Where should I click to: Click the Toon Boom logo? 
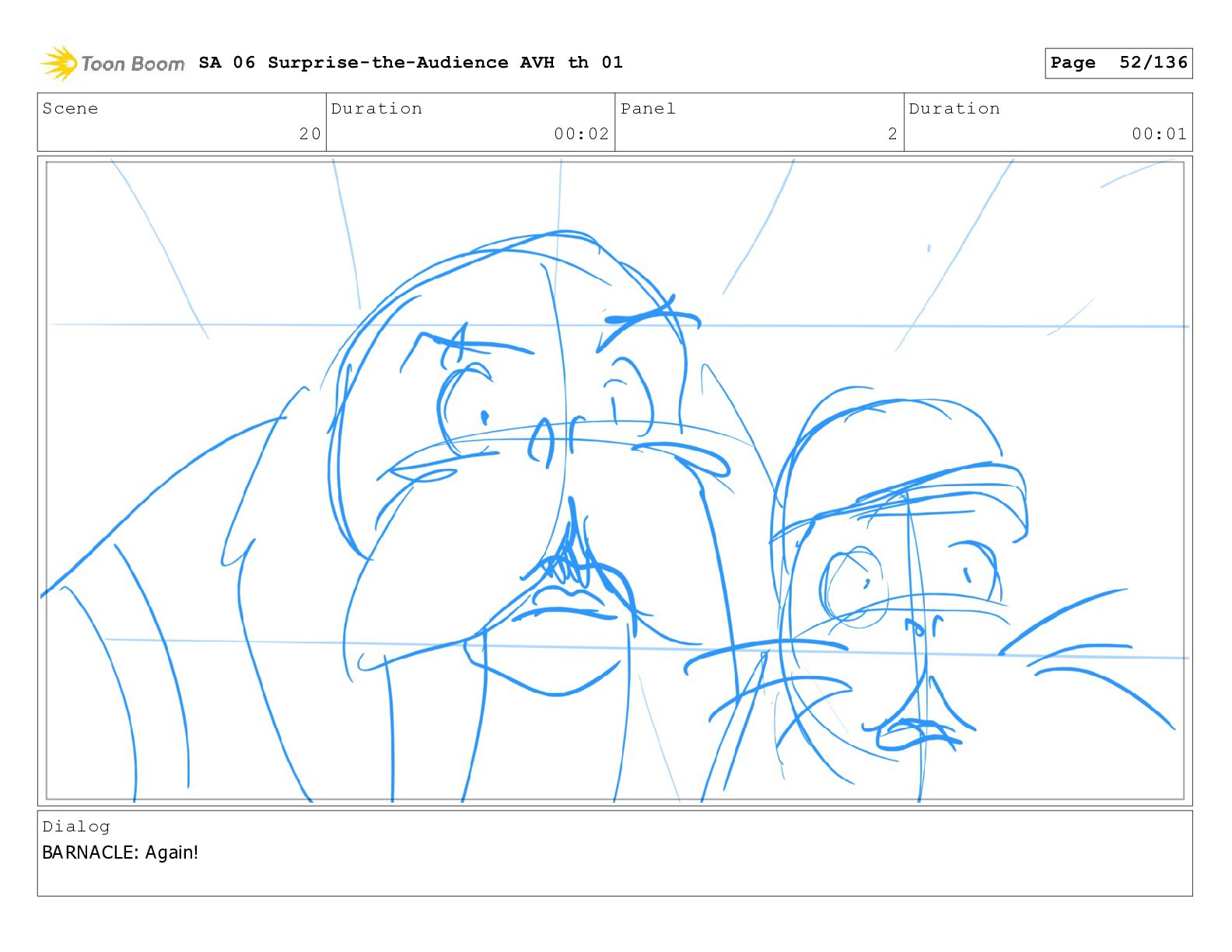coord(113,63)
